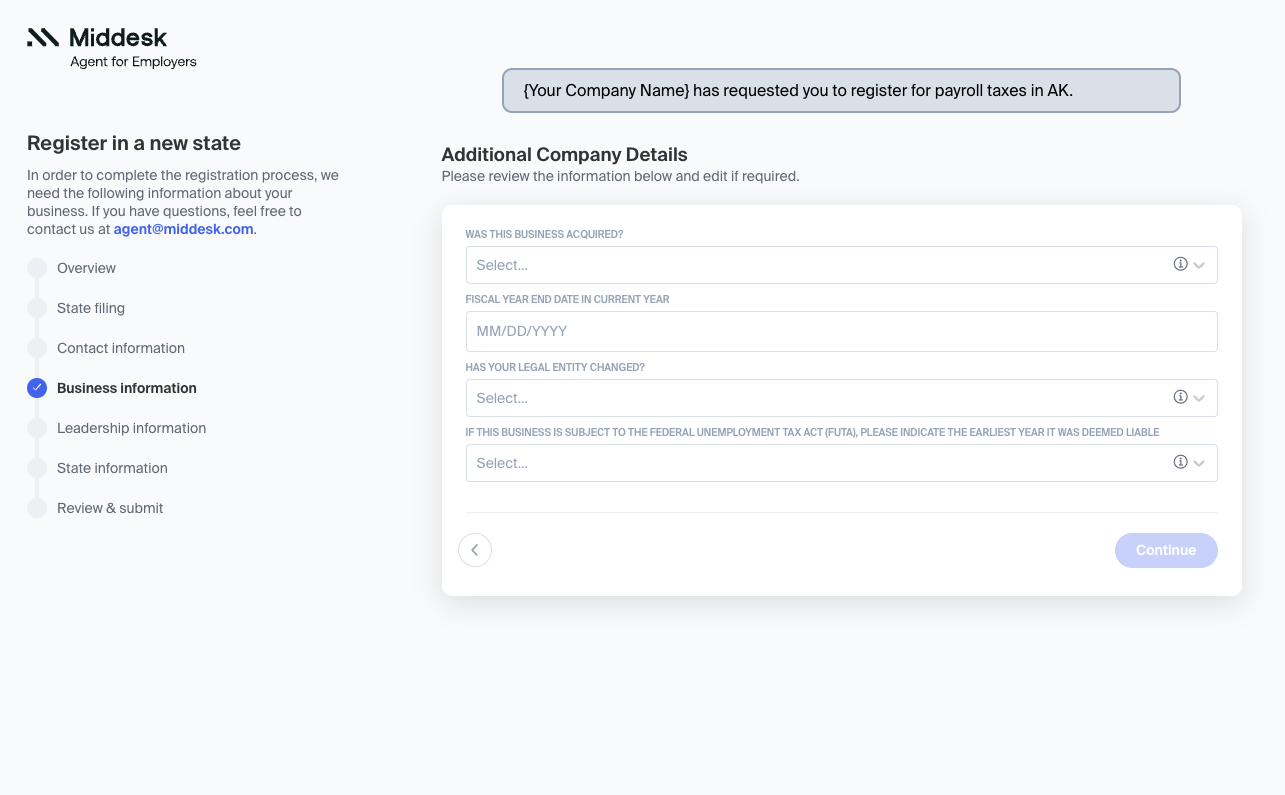The width and height of the screenshot is (1285, 795).
Task: Open the Has Your Legal Entity Changed dropdown
Action: pyautogui.click(x=841, y=398)
